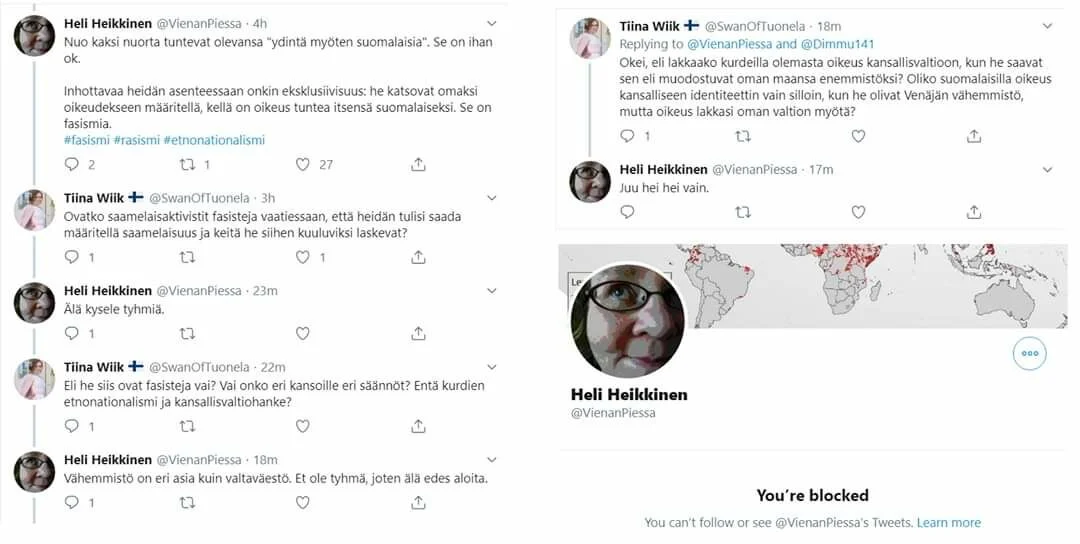Screen dimensions: 1080x544
Task: Like Tiina Wiik's tweet with 1 like
Action: coord(303,257)
